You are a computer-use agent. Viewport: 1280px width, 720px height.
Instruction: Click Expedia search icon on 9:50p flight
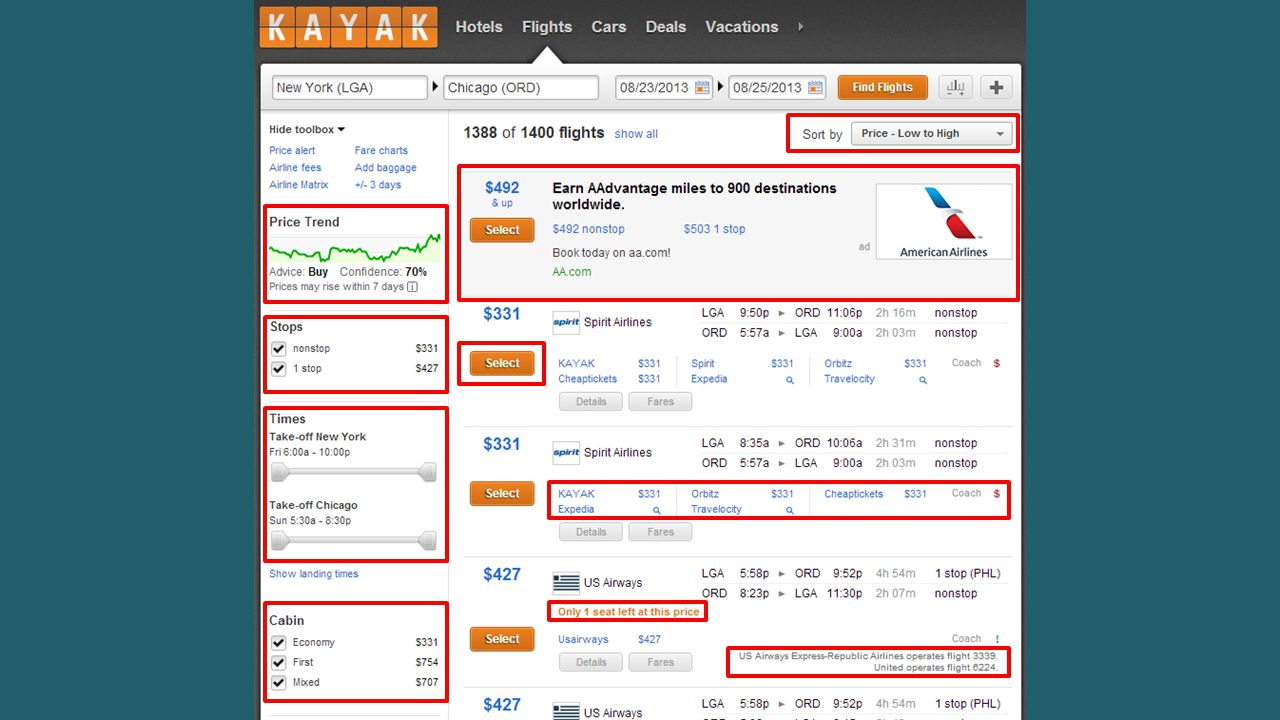click(x=790, y=380)
